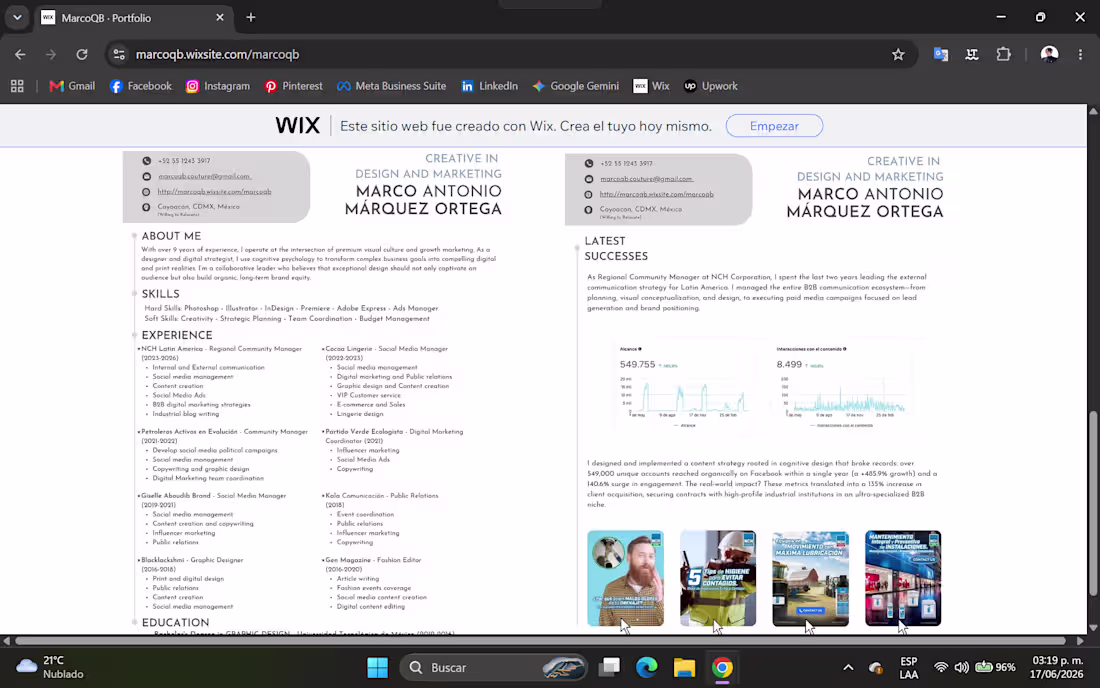Show hidden system tray icons
The width and height of the screenshot is (1100, 688).
pos(848,668)
